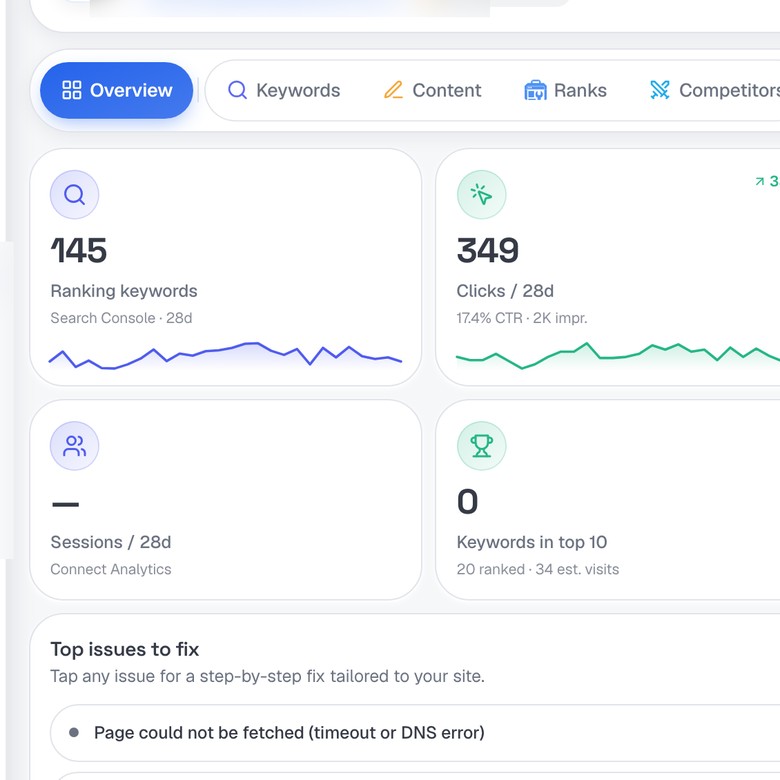Click the Clicks / 28d label
The width and height of the screenshot is (780, 780).
(x=505, y=291)
